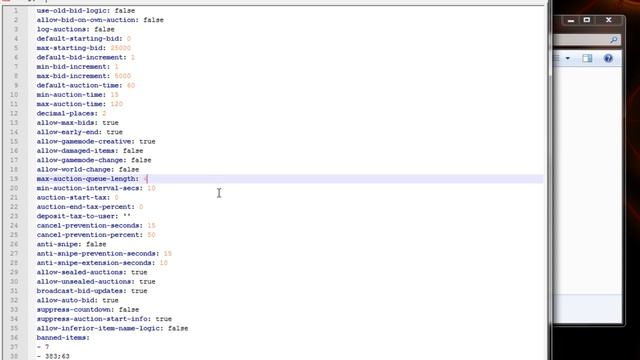
Task: Click the line "allow-damaged-items: false"
Action: [x=90, y=151]
